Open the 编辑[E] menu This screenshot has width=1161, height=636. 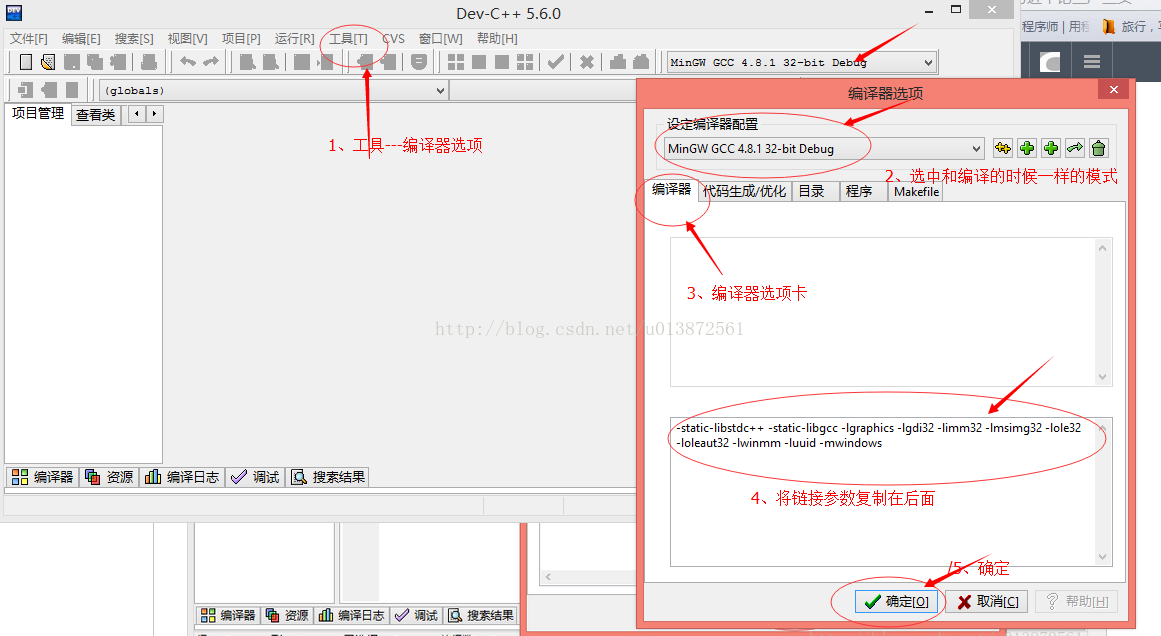pyautogui.click(x=81, y=39)
